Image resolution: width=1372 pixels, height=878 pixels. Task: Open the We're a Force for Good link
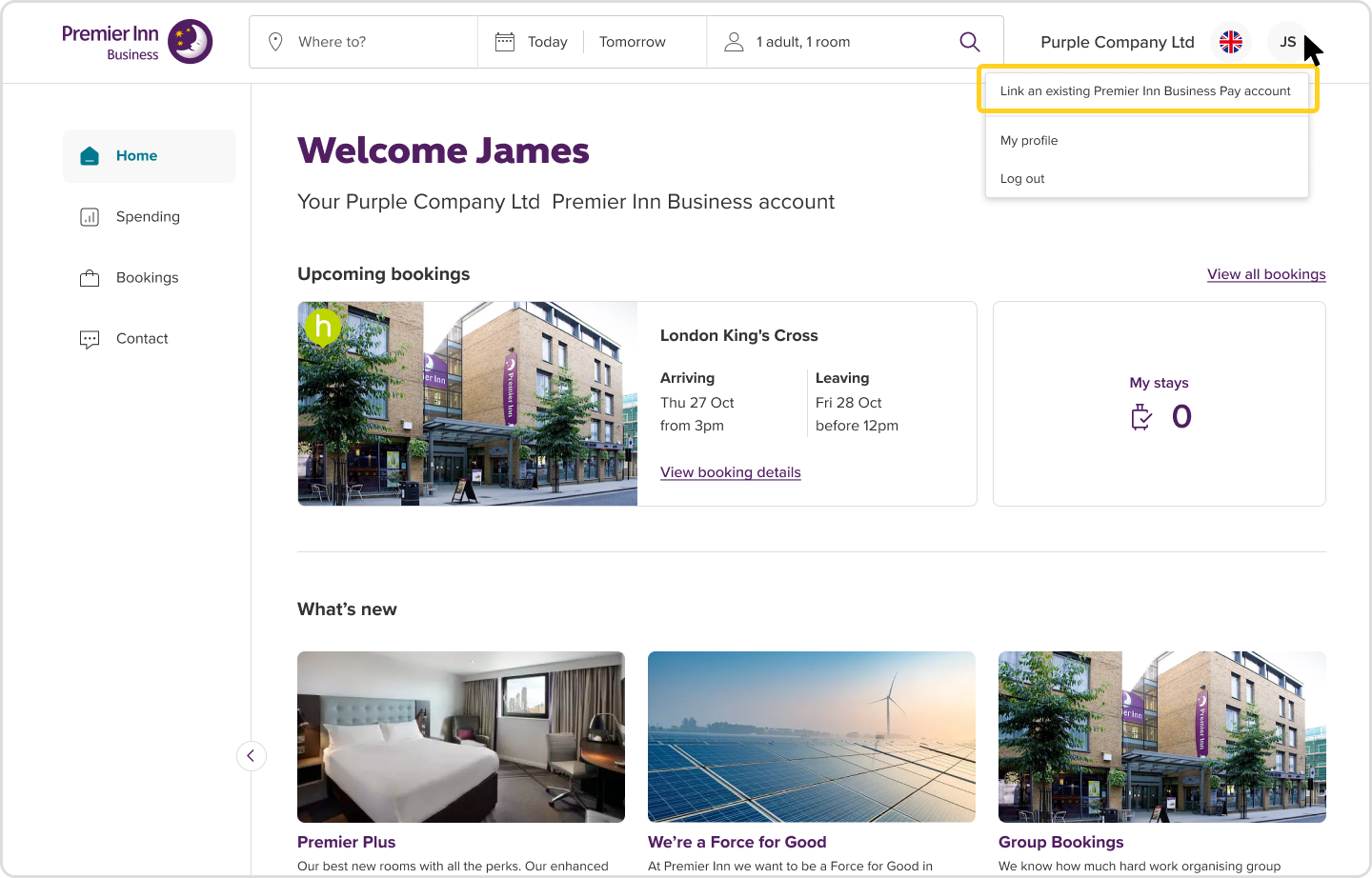tap(737, 842)
